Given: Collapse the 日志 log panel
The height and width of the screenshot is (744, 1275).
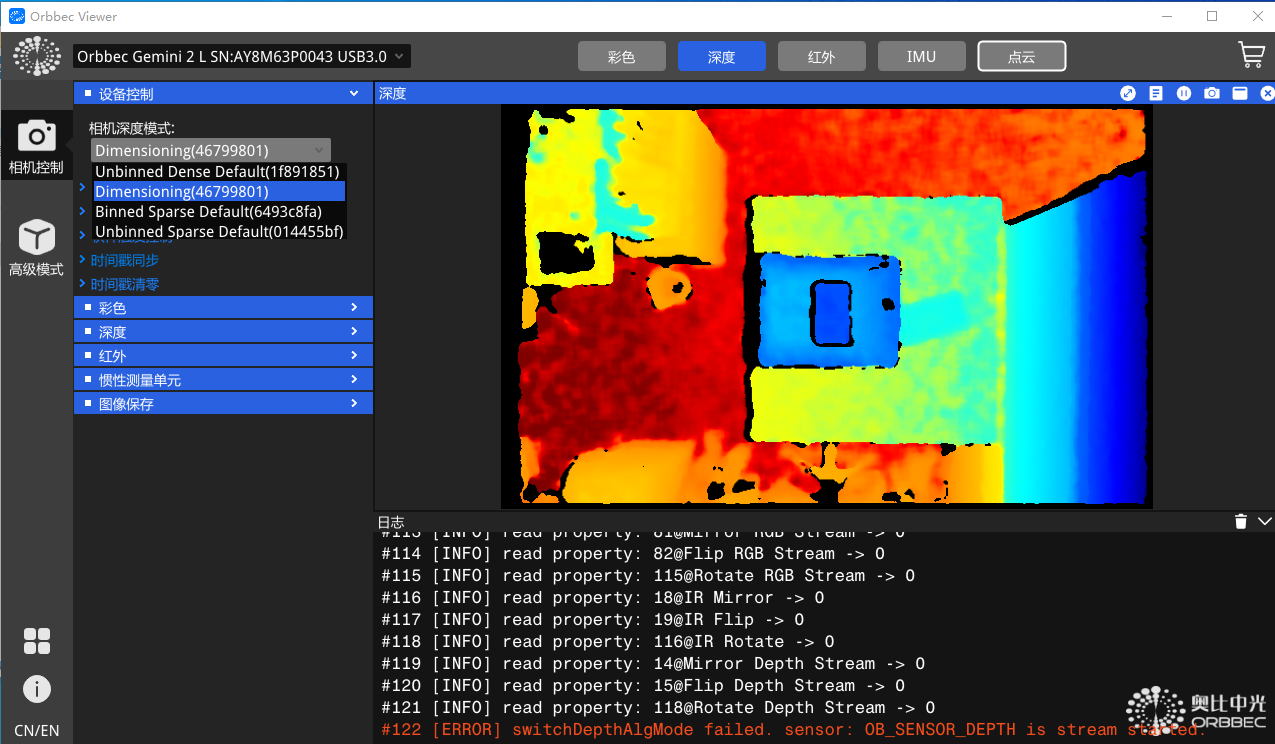Looking at the screenshot, I should pos(1264,521).
